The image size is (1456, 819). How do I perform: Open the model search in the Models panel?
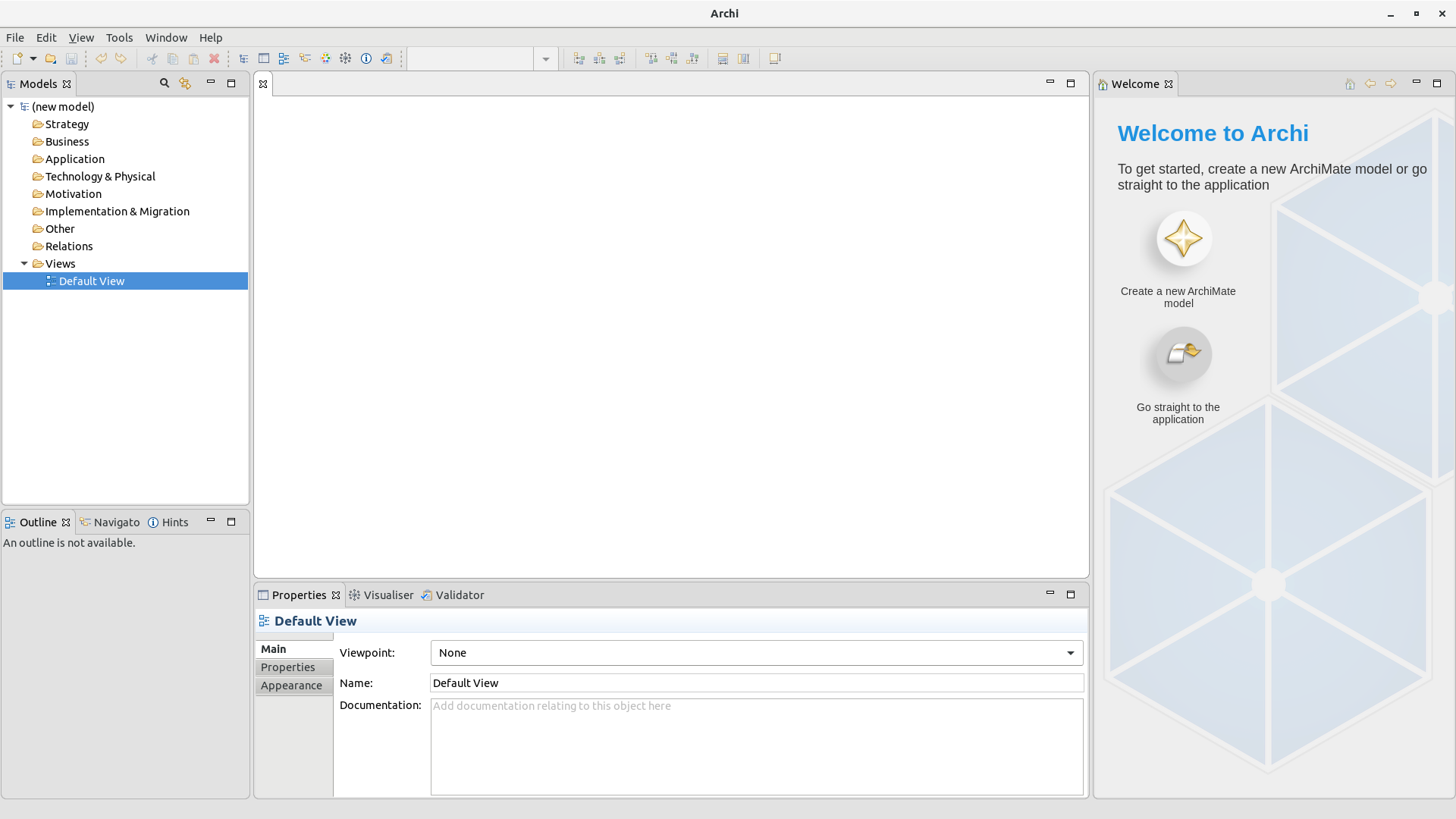(163, 83)
